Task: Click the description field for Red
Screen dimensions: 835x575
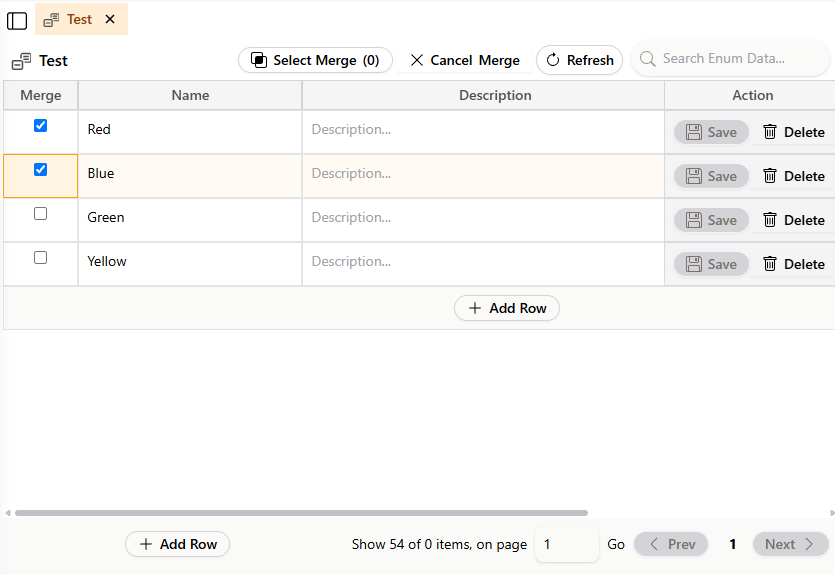Action: (483, 130)
